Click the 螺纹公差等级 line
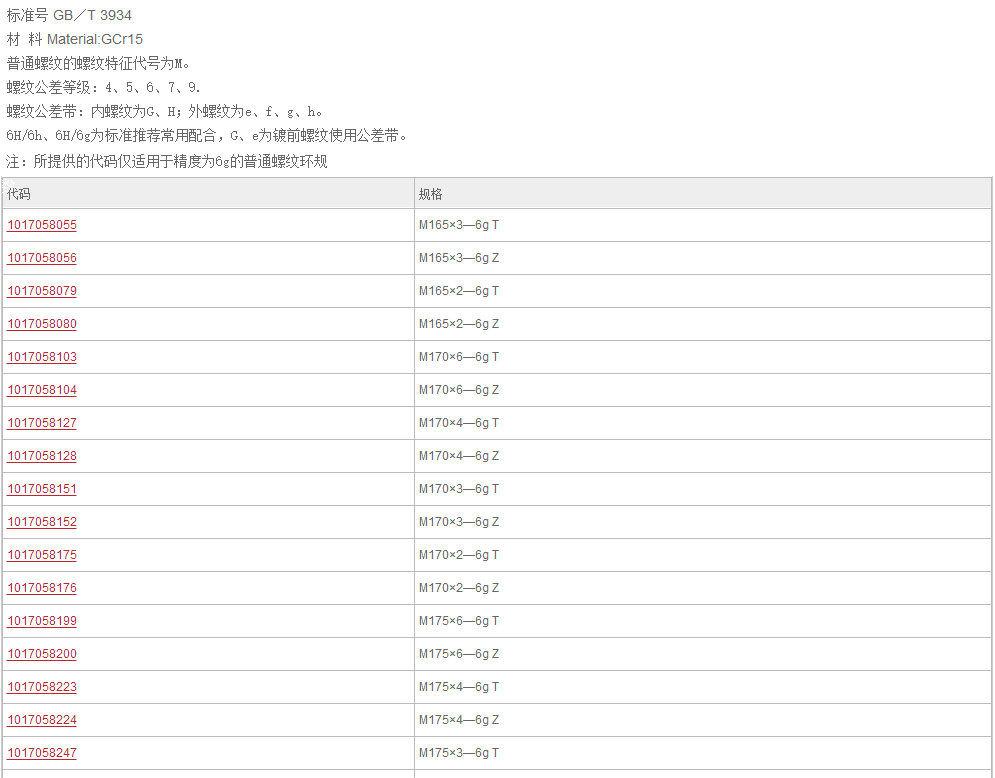 click(x=103, y=88)
